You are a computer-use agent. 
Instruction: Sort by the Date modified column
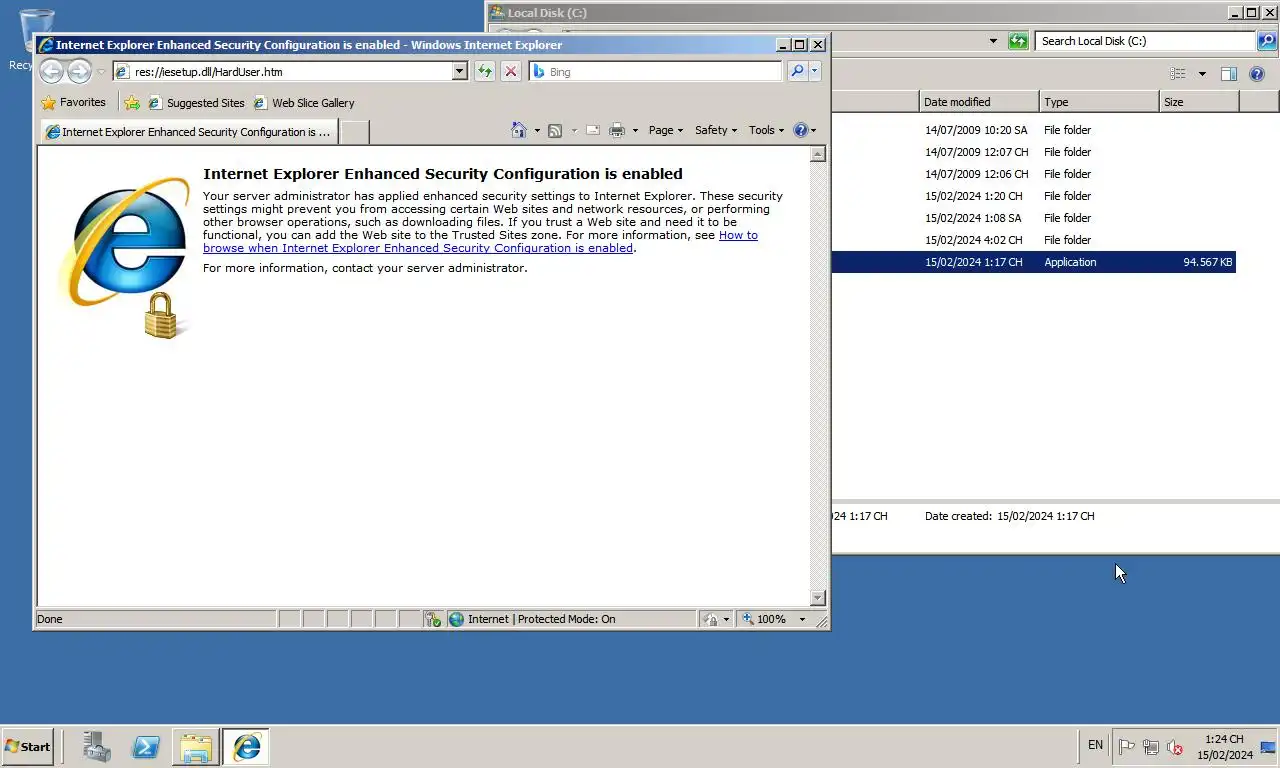(x=979, y=102)
